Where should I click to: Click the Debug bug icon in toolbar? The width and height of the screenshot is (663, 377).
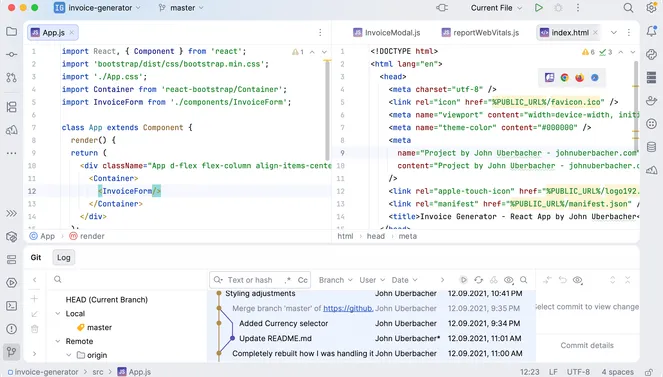pyautogui.click(x=558, y=8)
